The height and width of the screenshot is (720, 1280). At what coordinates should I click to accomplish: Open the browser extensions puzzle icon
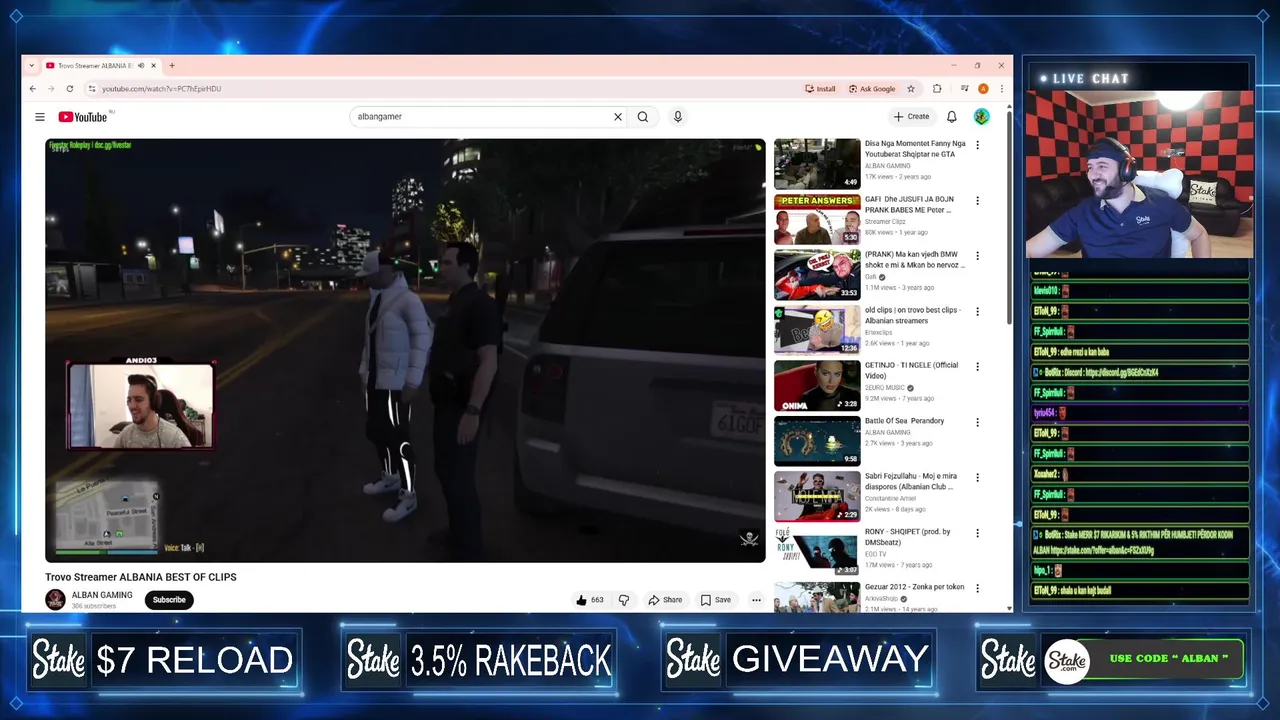click(937, 89)
